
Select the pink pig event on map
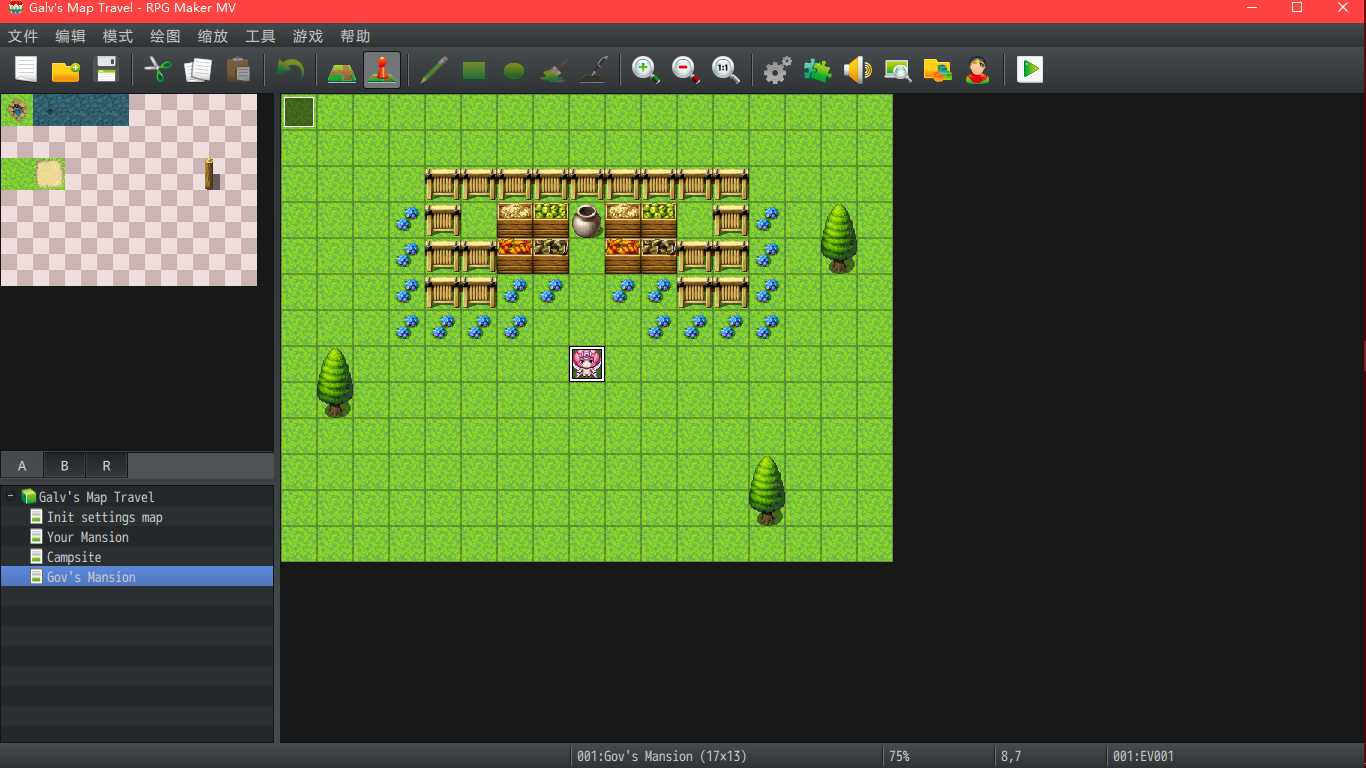(587, 363)
